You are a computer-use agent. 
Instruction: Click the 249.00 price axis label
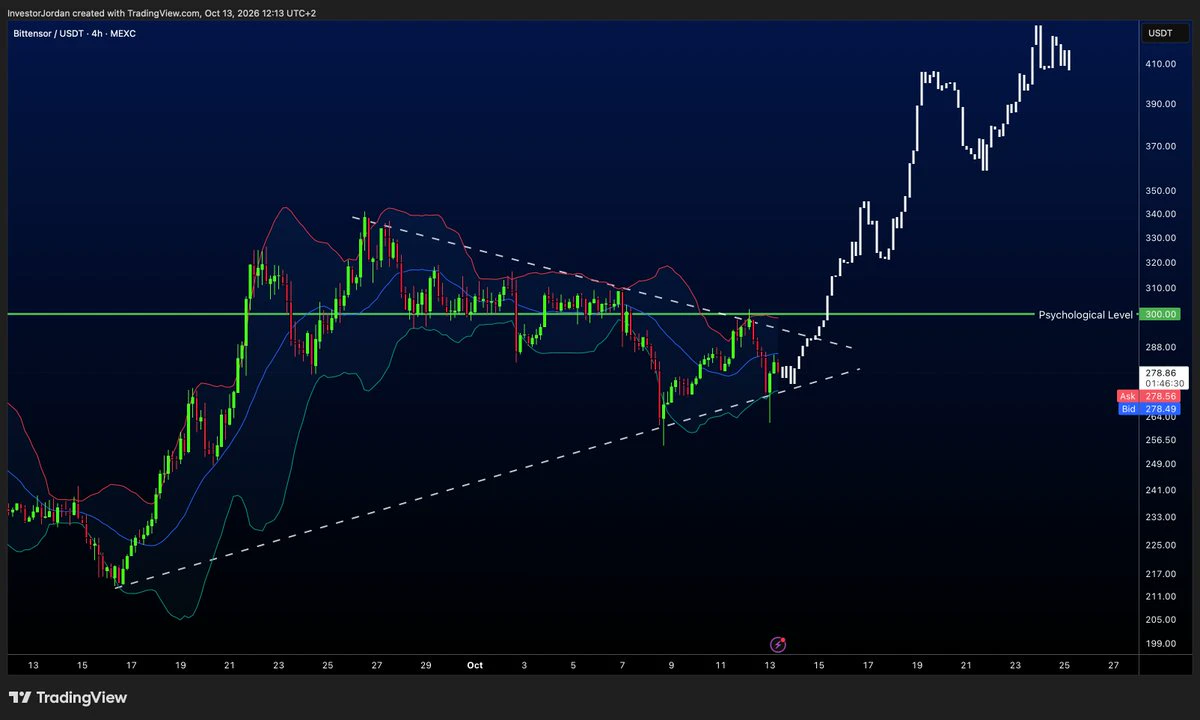(1160, 464)
